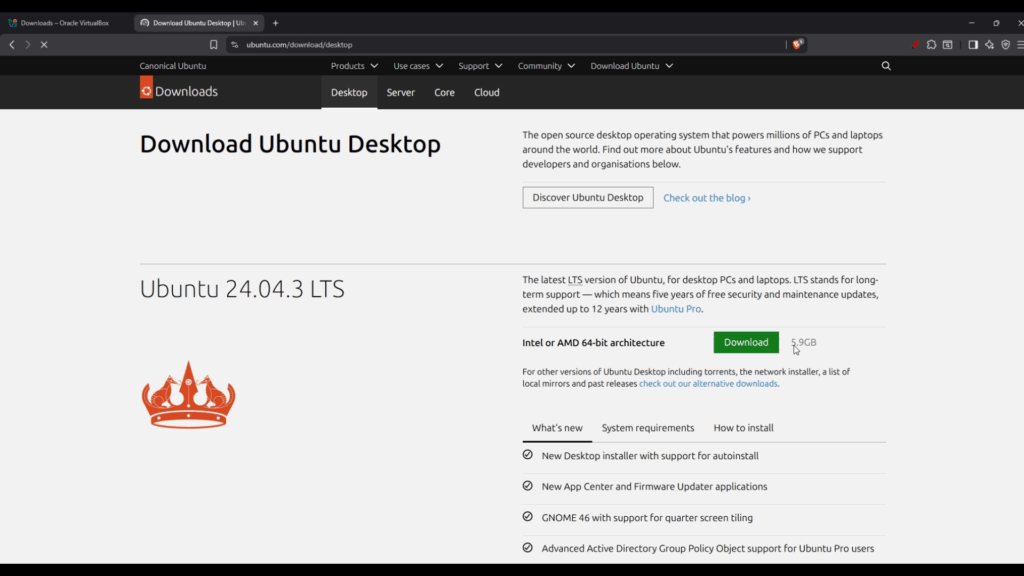Screen dimensions: 1024x576
Task: Toggle the browser sidebar icon
Action: [972, 44]
